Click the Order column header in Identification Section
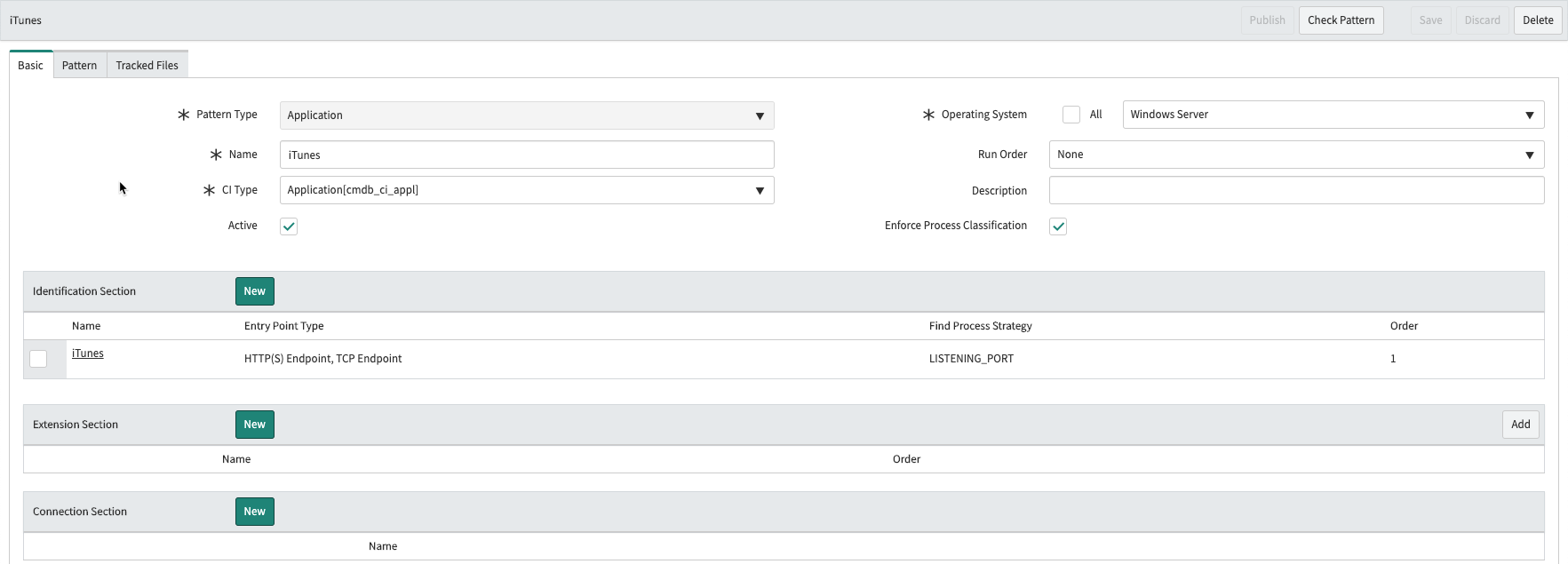The width and height of the screenshot is (1568, 564). pyautogui.click(x=1404, y=326)
